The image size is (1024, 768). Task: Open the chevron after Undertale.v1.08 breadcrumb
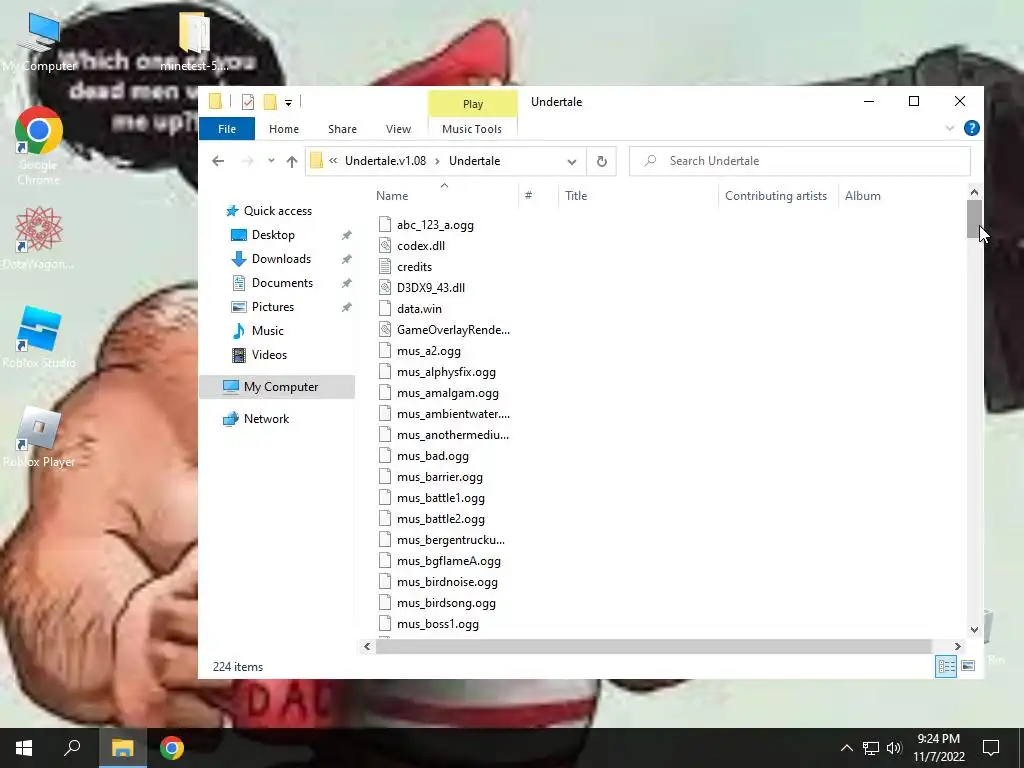(x=438, y=161)
